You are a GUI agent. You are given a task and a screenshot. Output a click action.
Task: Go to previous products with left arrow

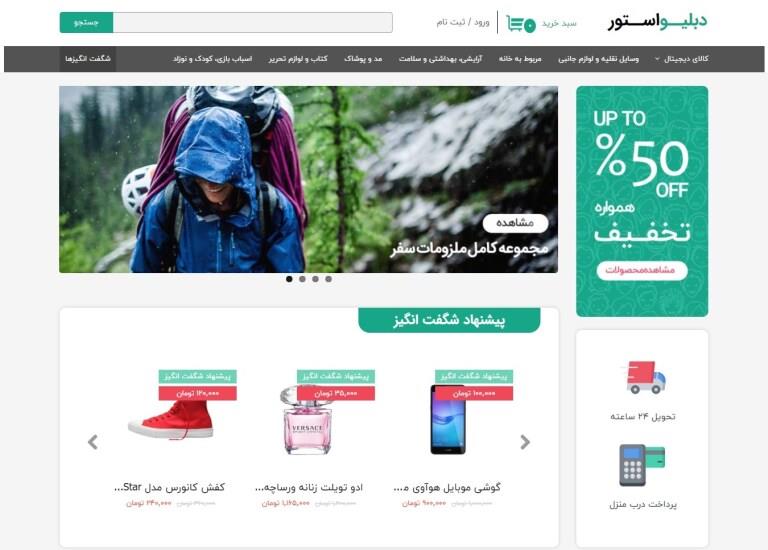pyautogui.click(x=93, y=442)
